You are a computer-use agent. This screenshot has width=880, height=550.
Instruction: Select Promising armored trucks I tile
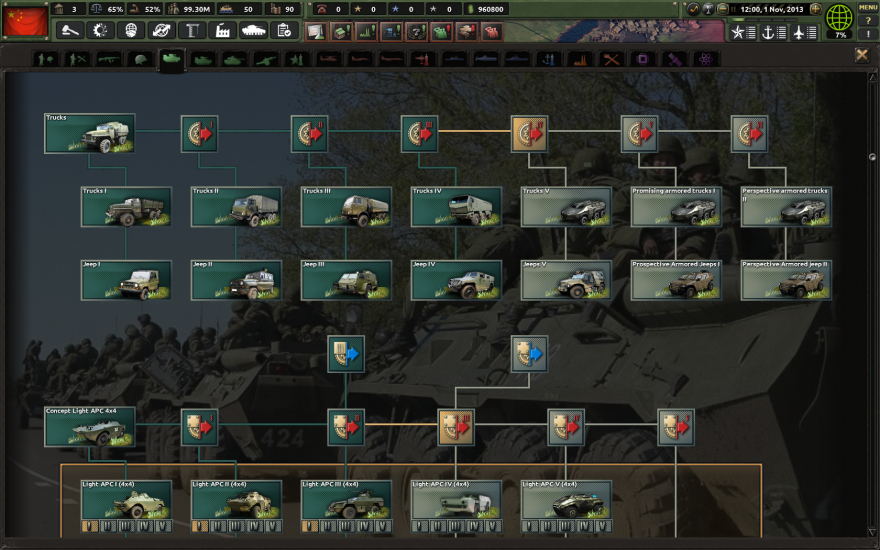676,207
